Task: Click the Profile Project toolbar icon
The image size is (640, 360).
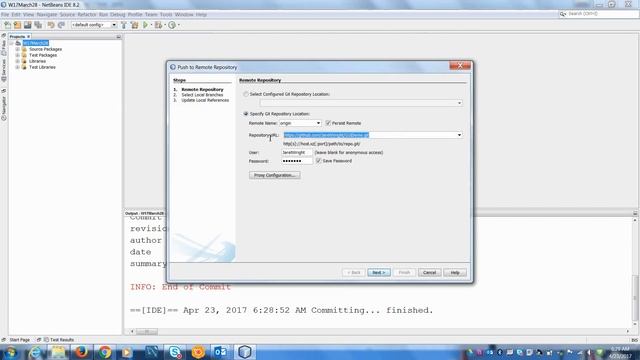Action: pyautogui.click(x=172, y=25)
